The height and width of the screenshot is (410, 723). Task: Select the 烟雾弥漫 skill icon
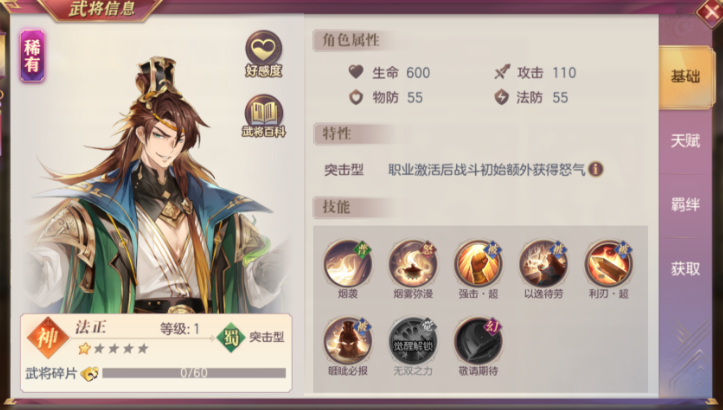pos(413,264)
